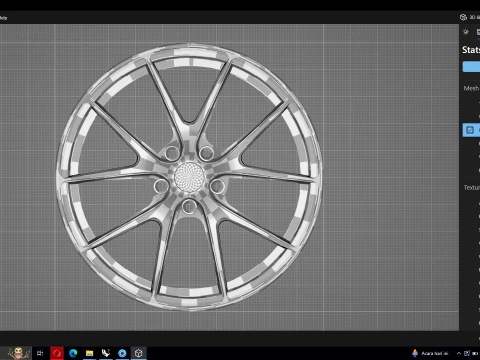Viewport: 480px width, 360px height.
Task: Click the owl search highlight in taskbar
Action: click(x=18, y=353)
